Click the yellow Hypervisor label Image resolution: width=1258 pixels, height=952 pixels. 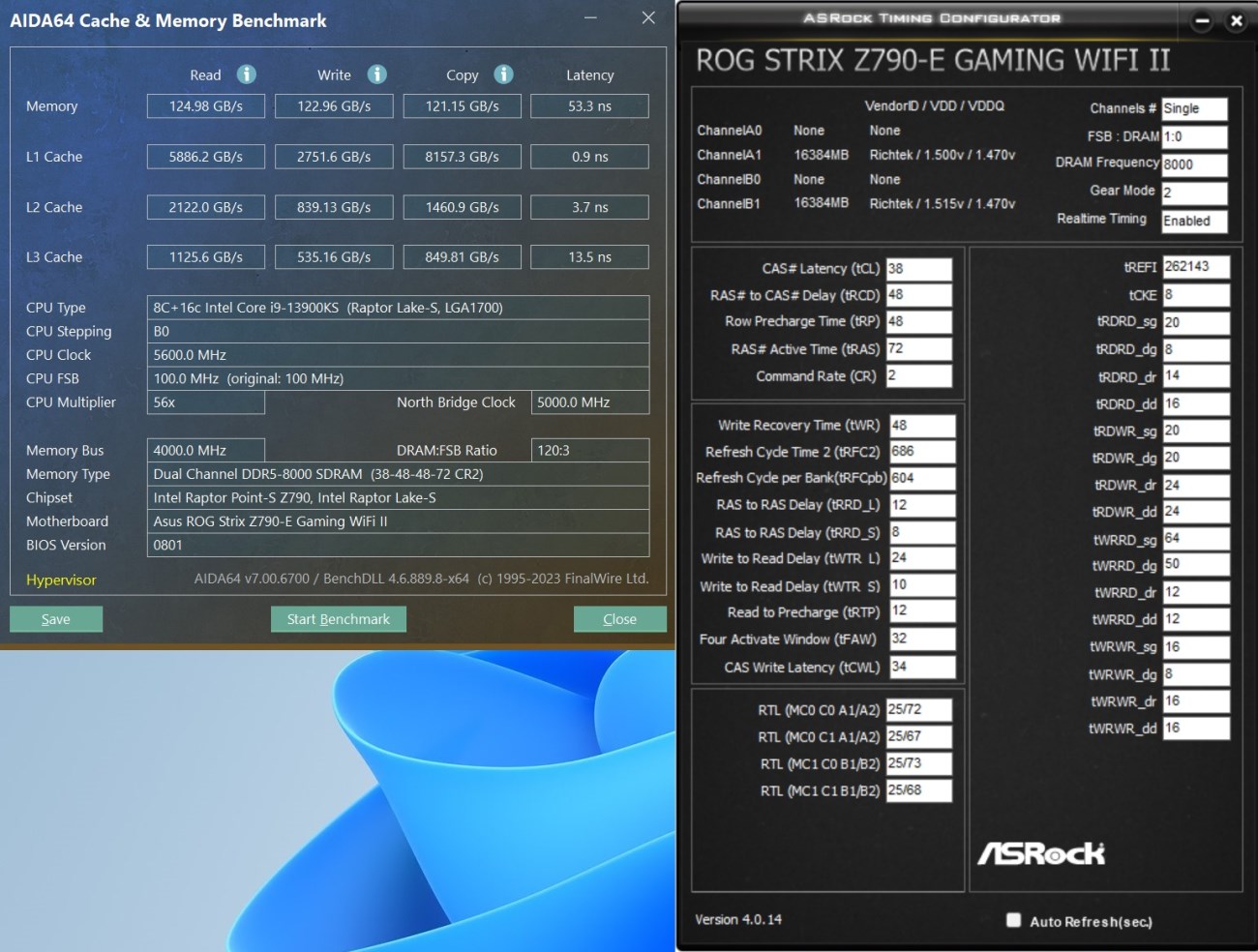61,580
